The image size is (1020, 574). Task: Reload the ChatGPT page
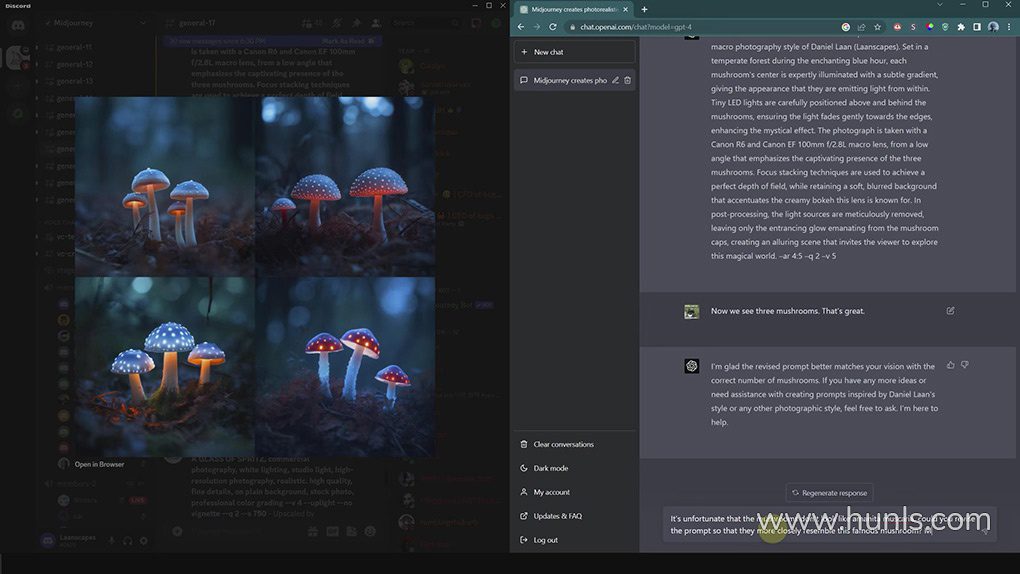(x=553, y=27)
